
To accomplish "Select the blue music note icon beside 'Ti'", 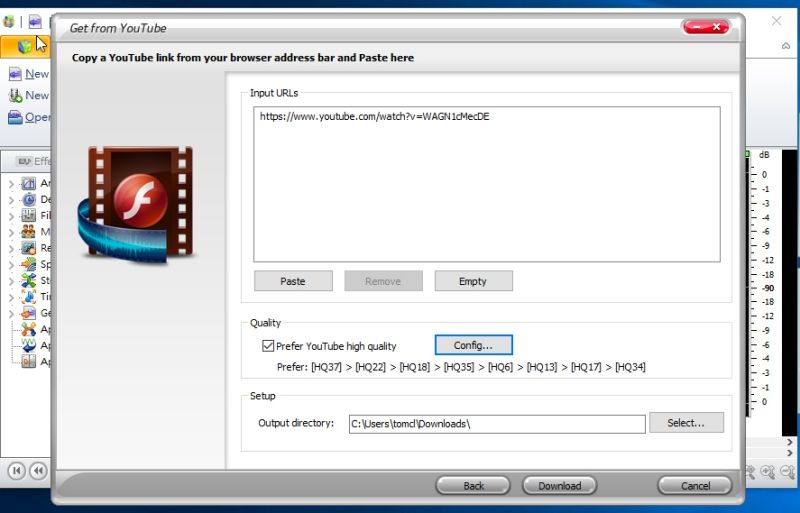I will click(x=29, y=297).
